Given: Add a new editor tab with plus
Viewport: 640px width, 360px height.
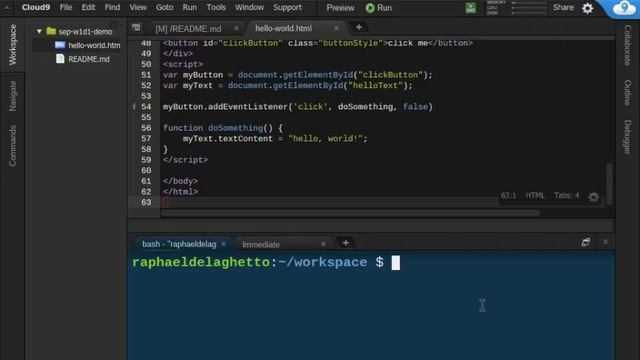Looking at the screenshot, I should [x=359, y=27].
